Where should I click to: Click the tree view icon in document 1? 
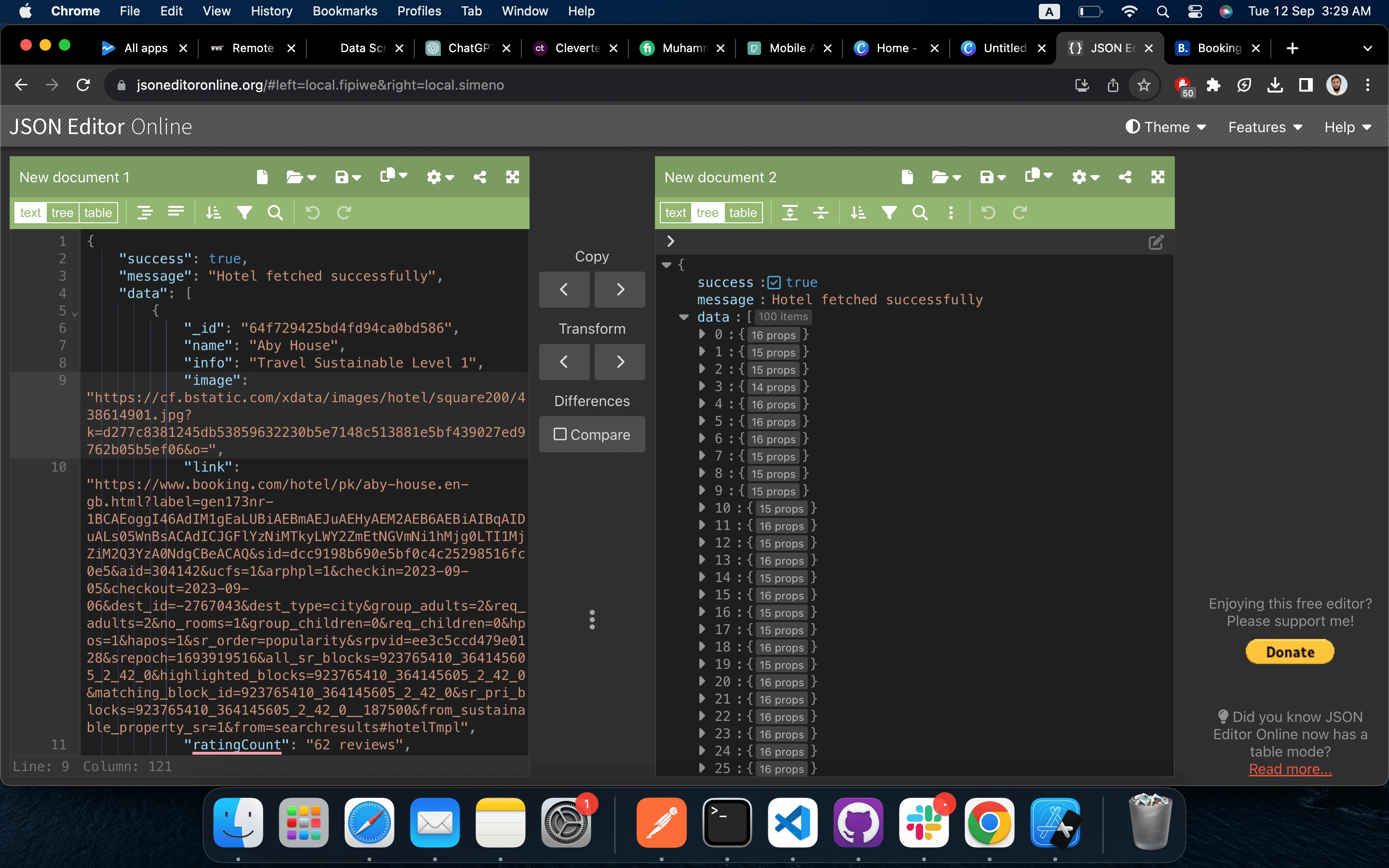[x=62, y=212]
